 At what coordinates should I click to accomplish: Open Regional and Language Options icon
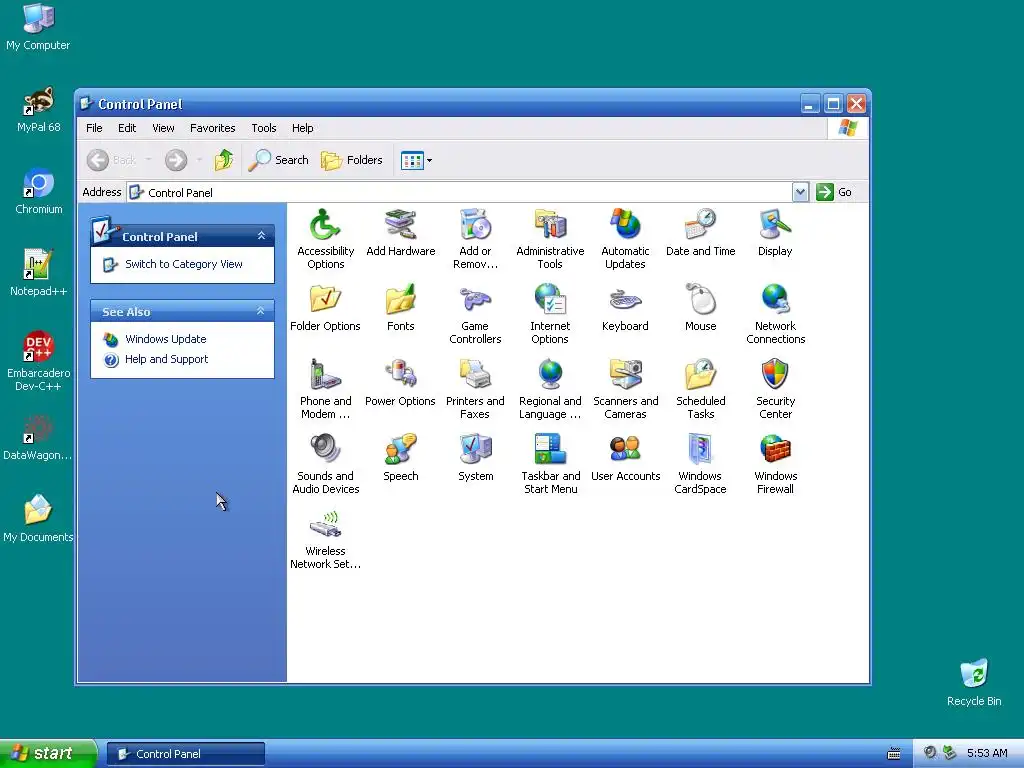(550, 388)
